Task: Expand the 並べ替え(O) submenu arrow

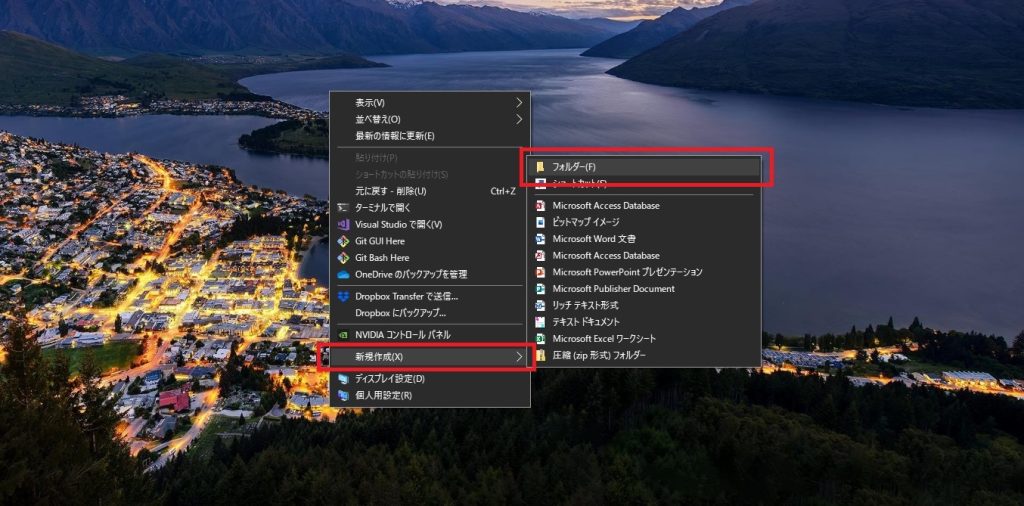Action: click(x=519, y=119)
